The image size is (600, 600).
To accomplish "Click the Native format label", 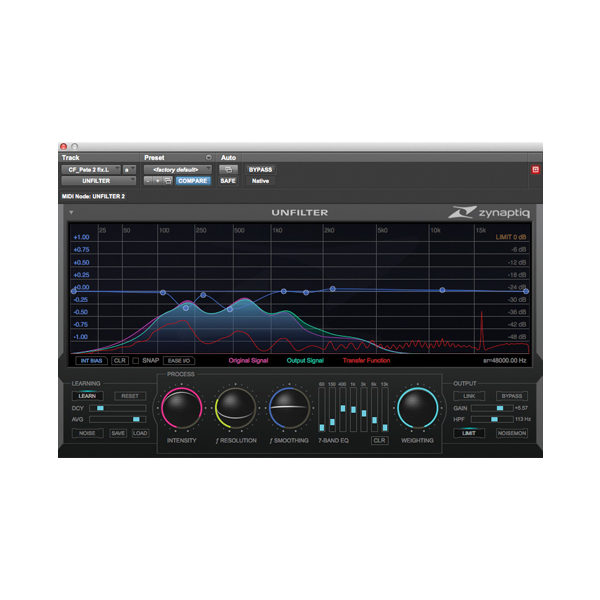I will tap(260, 181).
